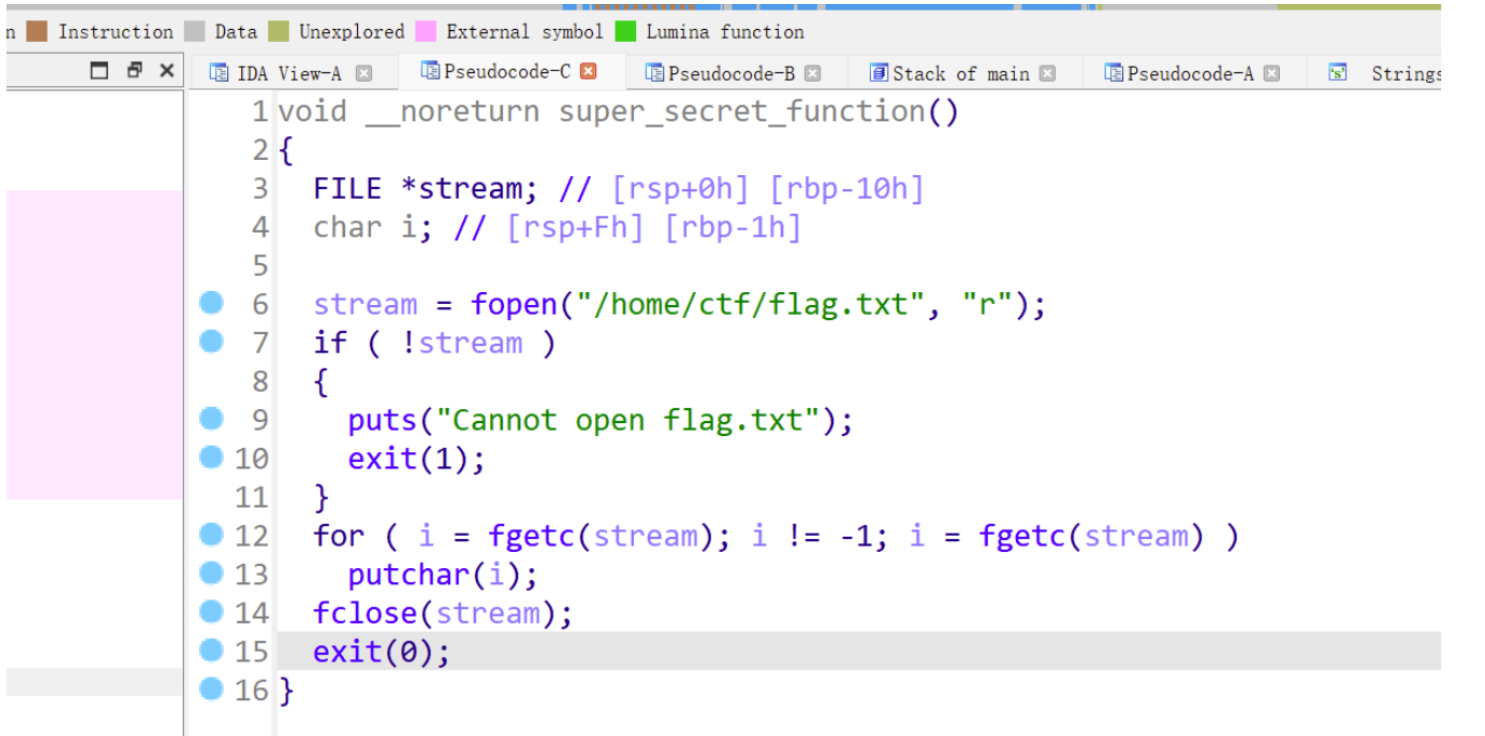Click line number 1 in gutter
The width and height of the screenshot is (1485, 736).
(x=260, y=112)
